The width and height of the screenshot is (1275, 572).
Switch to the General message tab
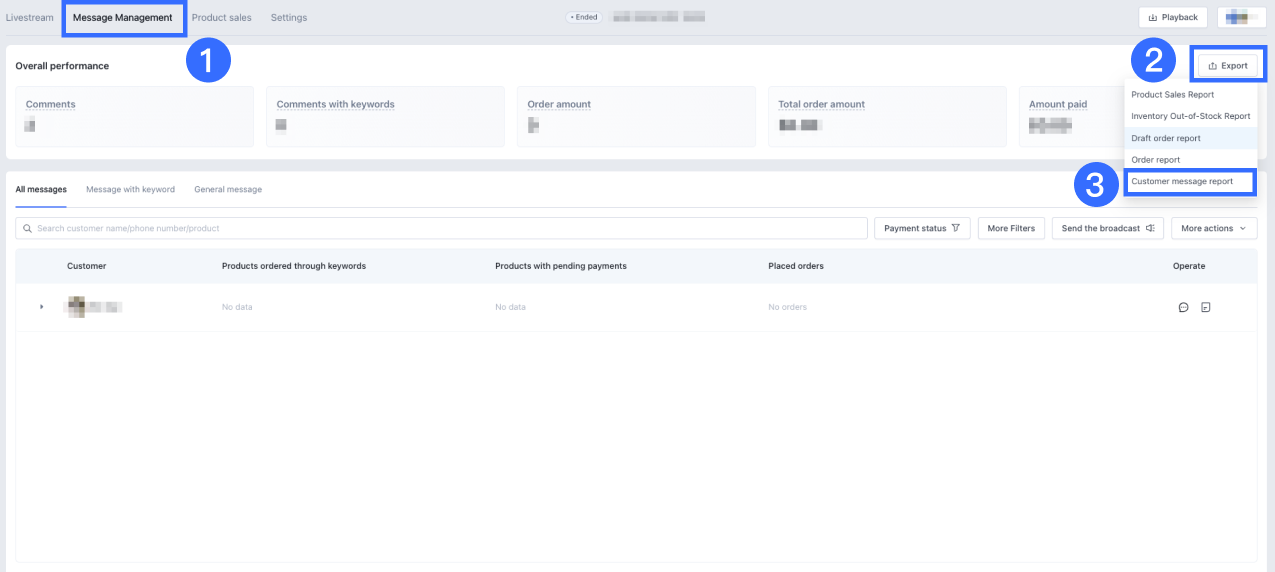pos(228,189)
